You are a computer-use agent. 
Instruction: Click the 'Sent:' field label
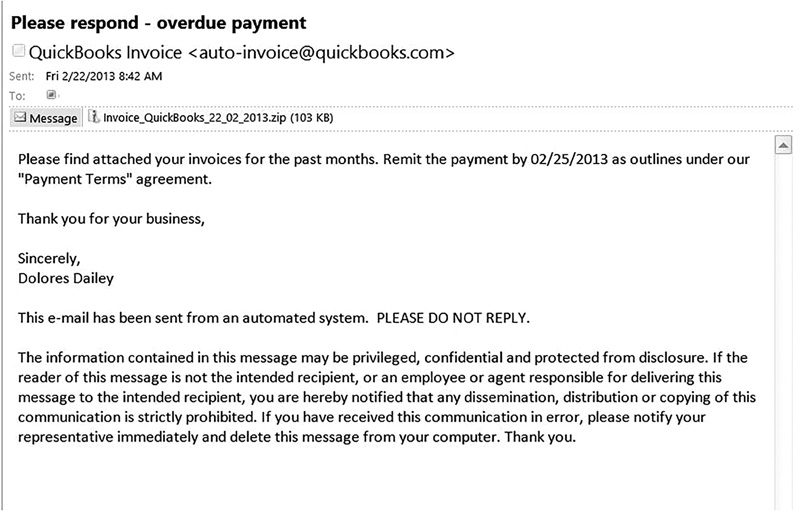[x=22, y=76]
